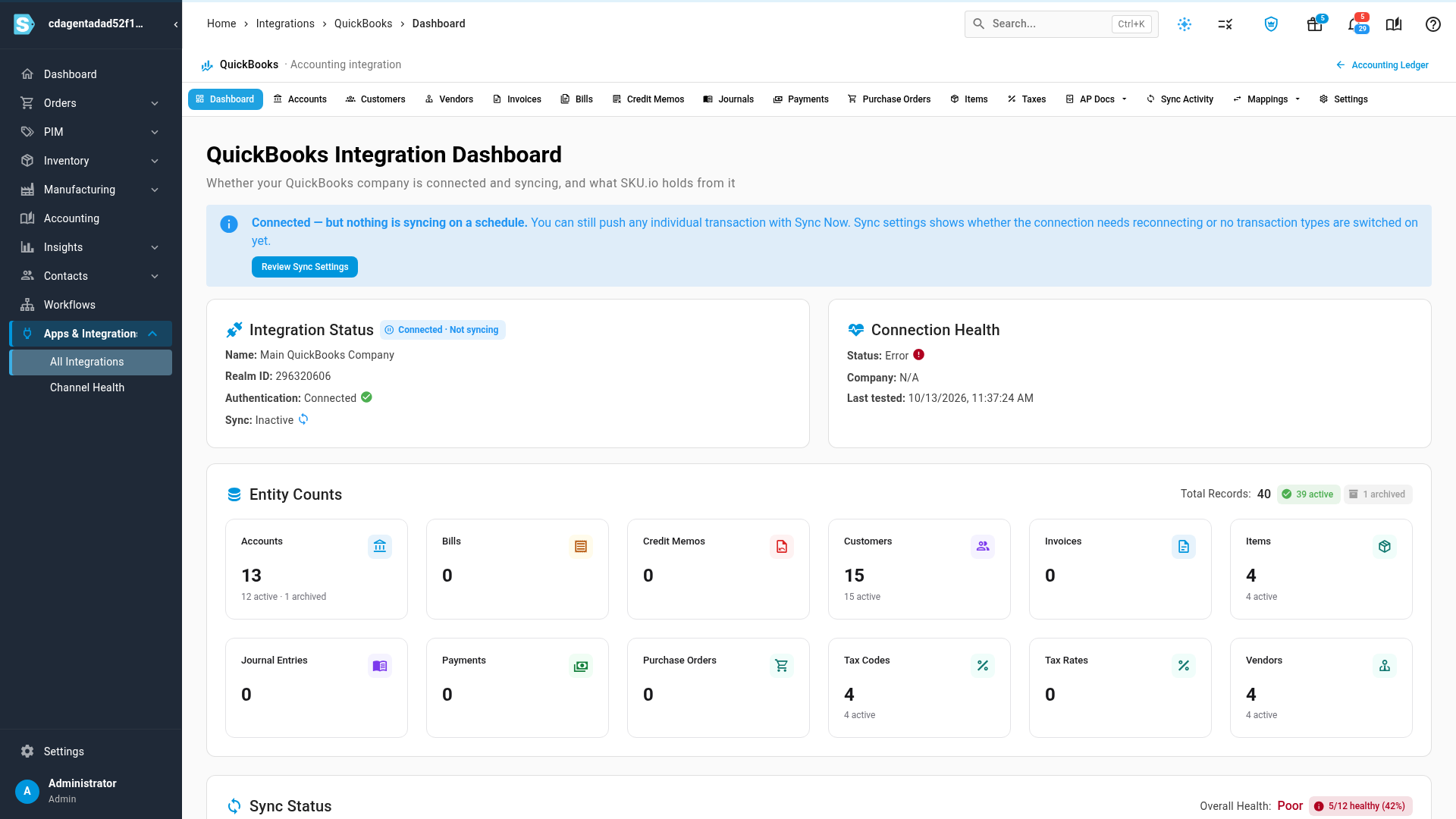Click the Payments cash icon card
This screenshot has height=819, width=1456.
click(581, 666)
